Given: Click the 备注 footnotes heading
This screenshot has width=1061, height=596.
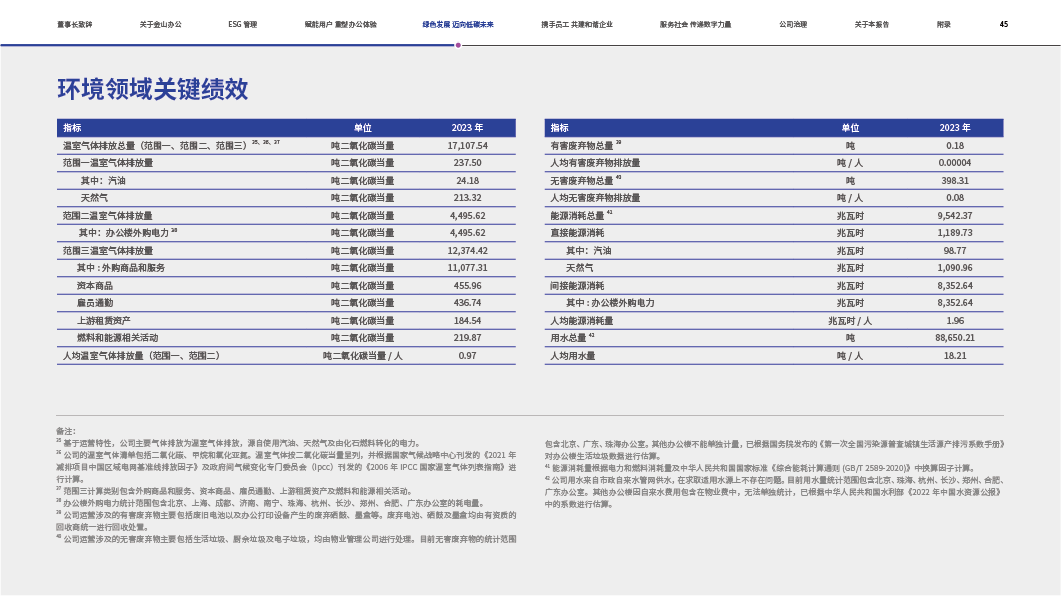Looking at the screenshot, I should click(65, 430).
